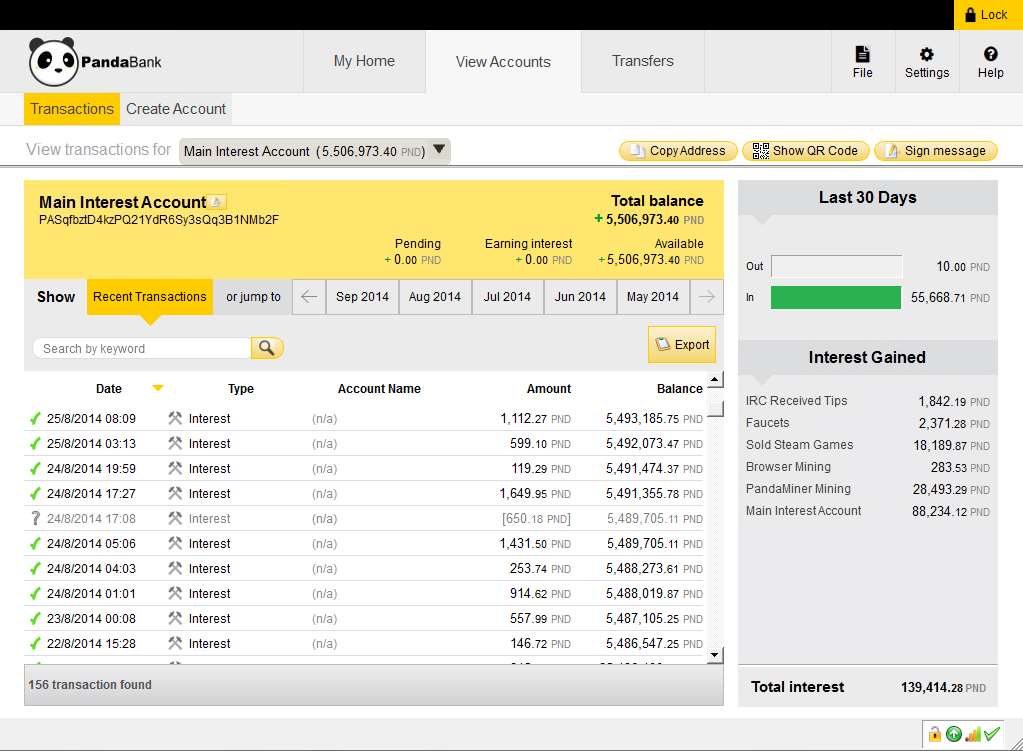Viewport: 1023px width, 751px height.
Task: Switch to the Transfers tab
Action: point(642,61)
